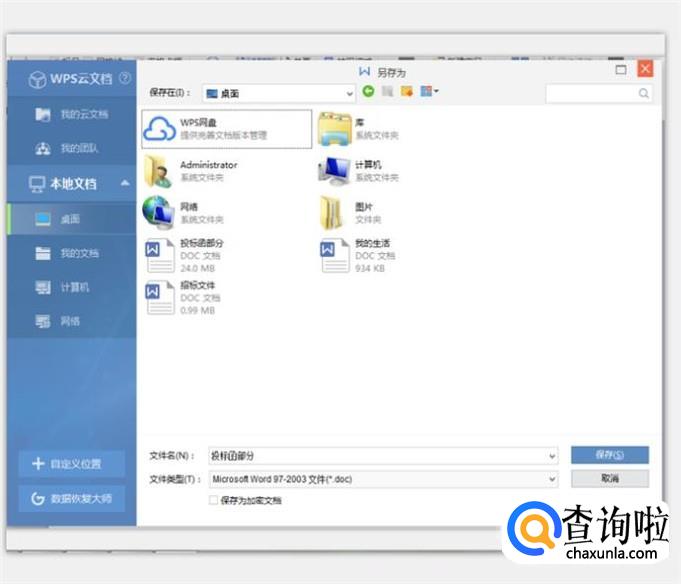Select 桌面 under local documents

point(72,219)
